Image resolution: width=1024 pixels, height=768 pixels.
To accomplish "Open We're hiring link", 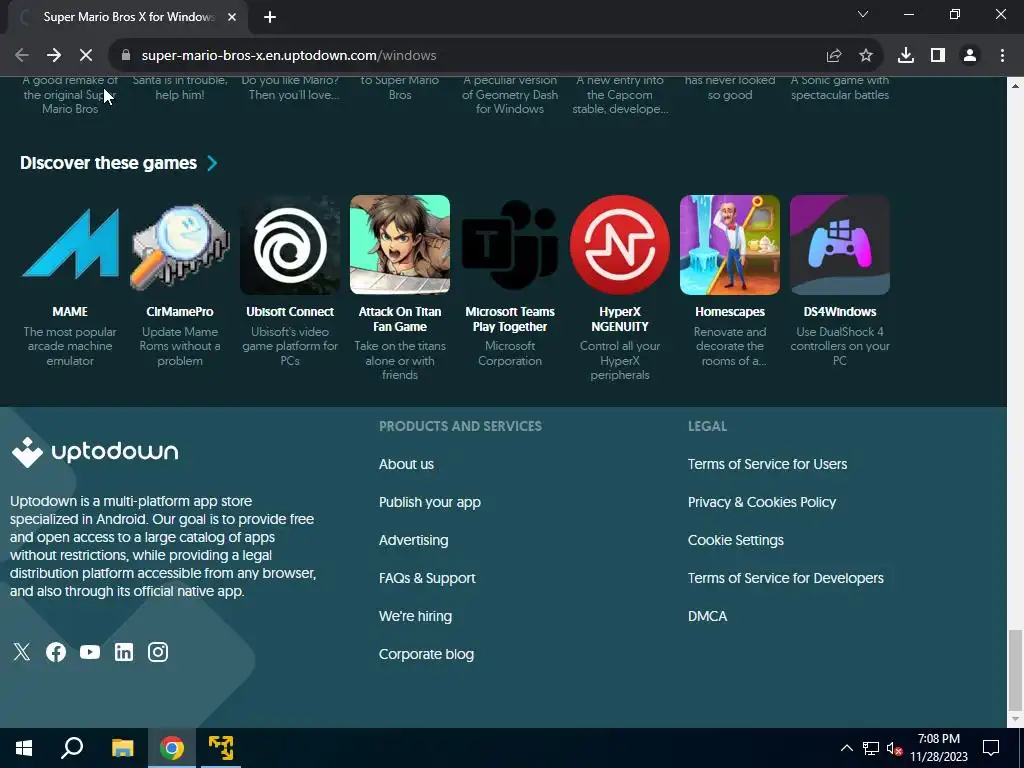I will [x=415, y=616].
